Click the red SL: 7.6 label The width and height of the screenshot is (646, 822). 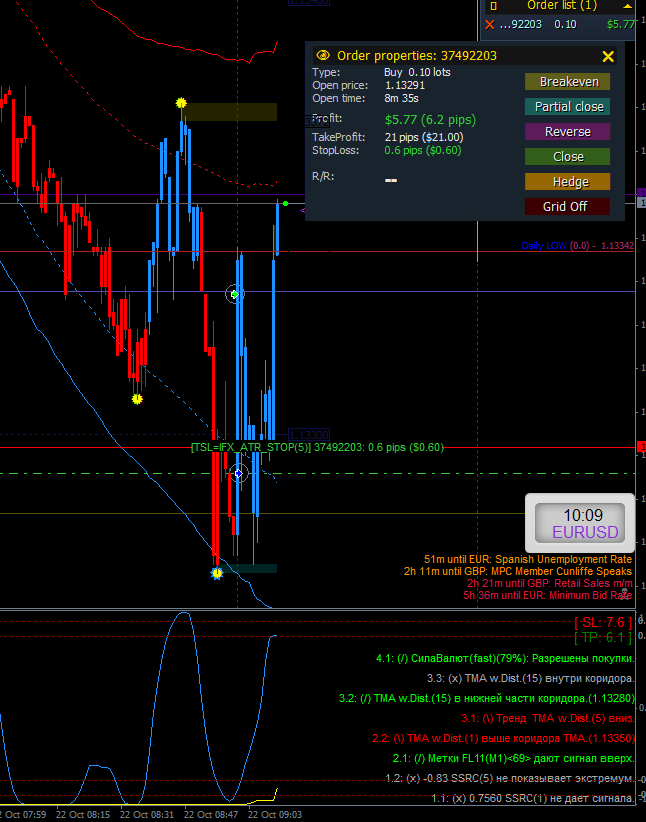(603, 622)
